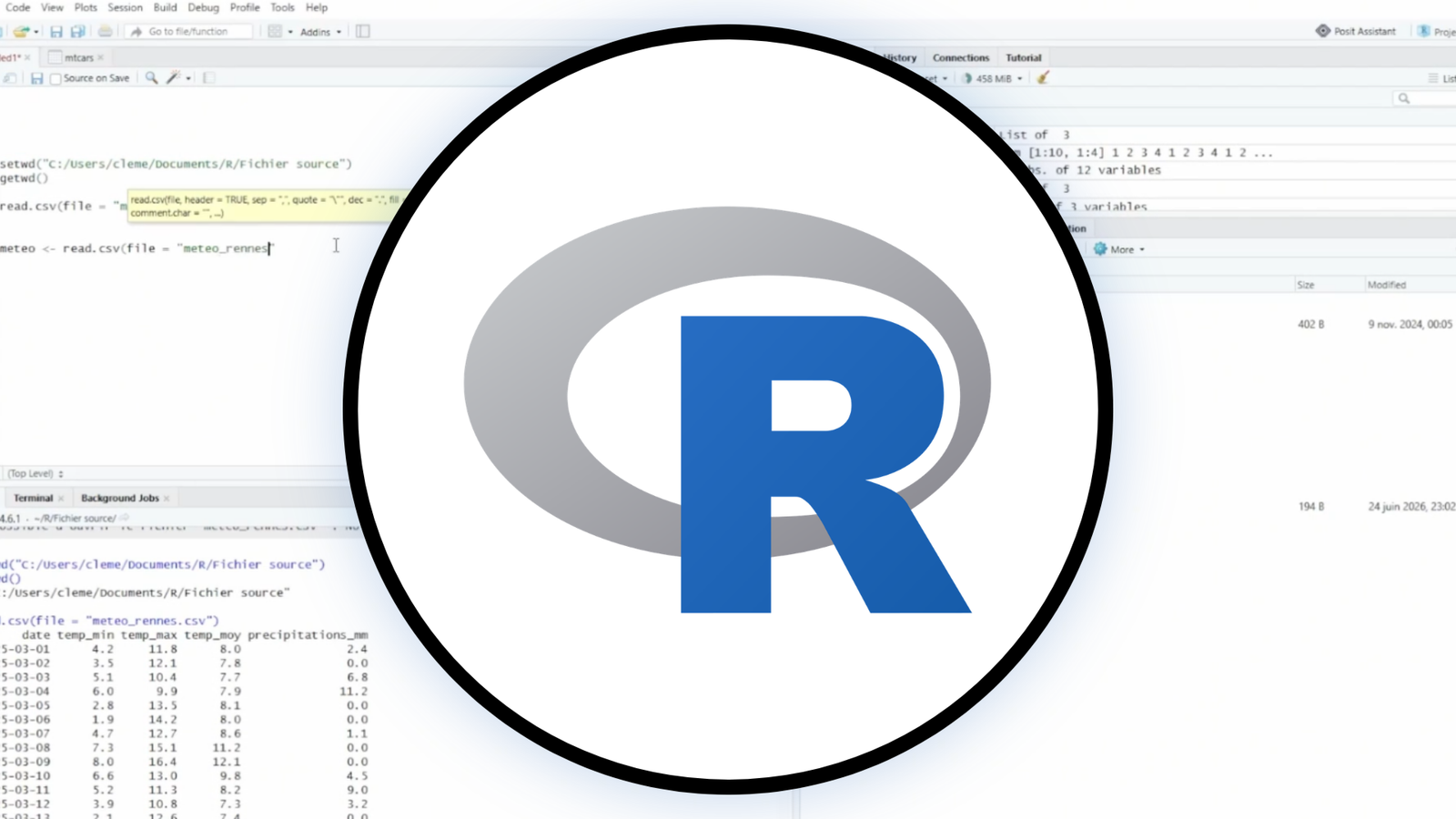Click the setwd line in the editor
1456x819 pixels.
pyautogui.click(x=176, y=164)
